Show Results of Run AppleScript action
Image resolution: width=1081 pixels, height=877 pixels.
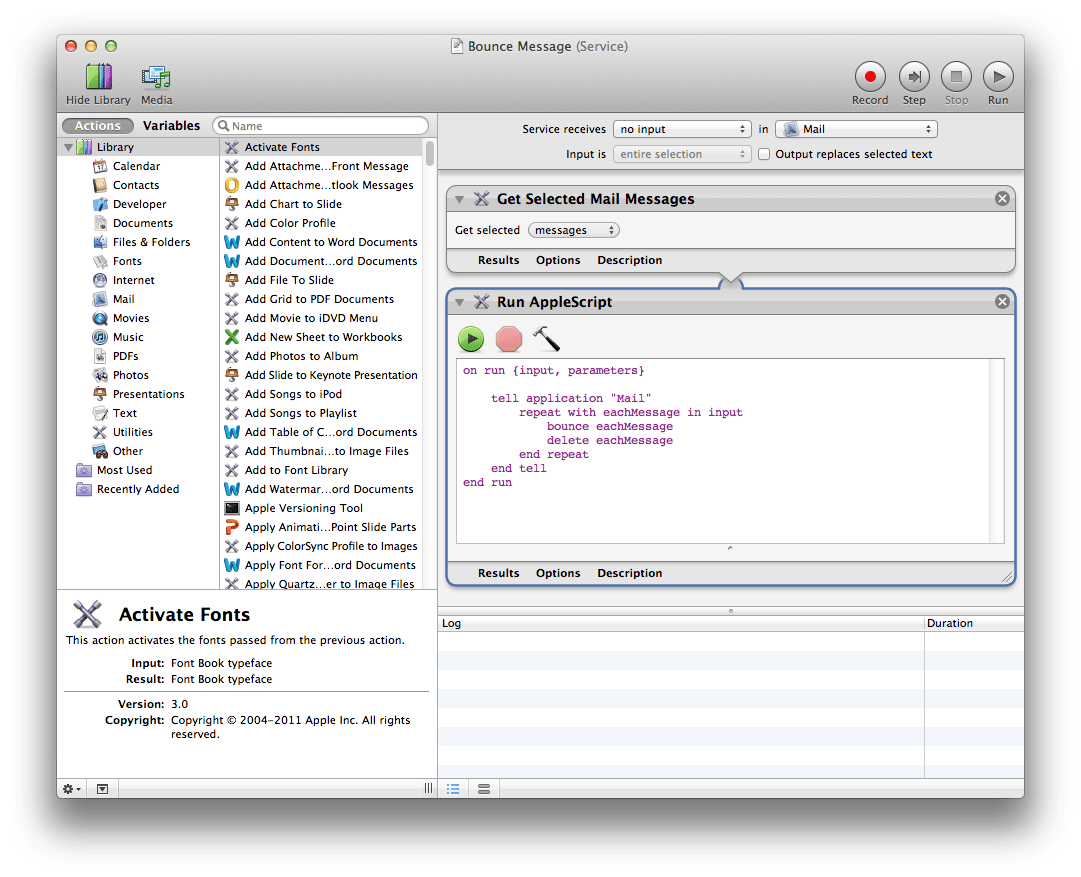498,573
